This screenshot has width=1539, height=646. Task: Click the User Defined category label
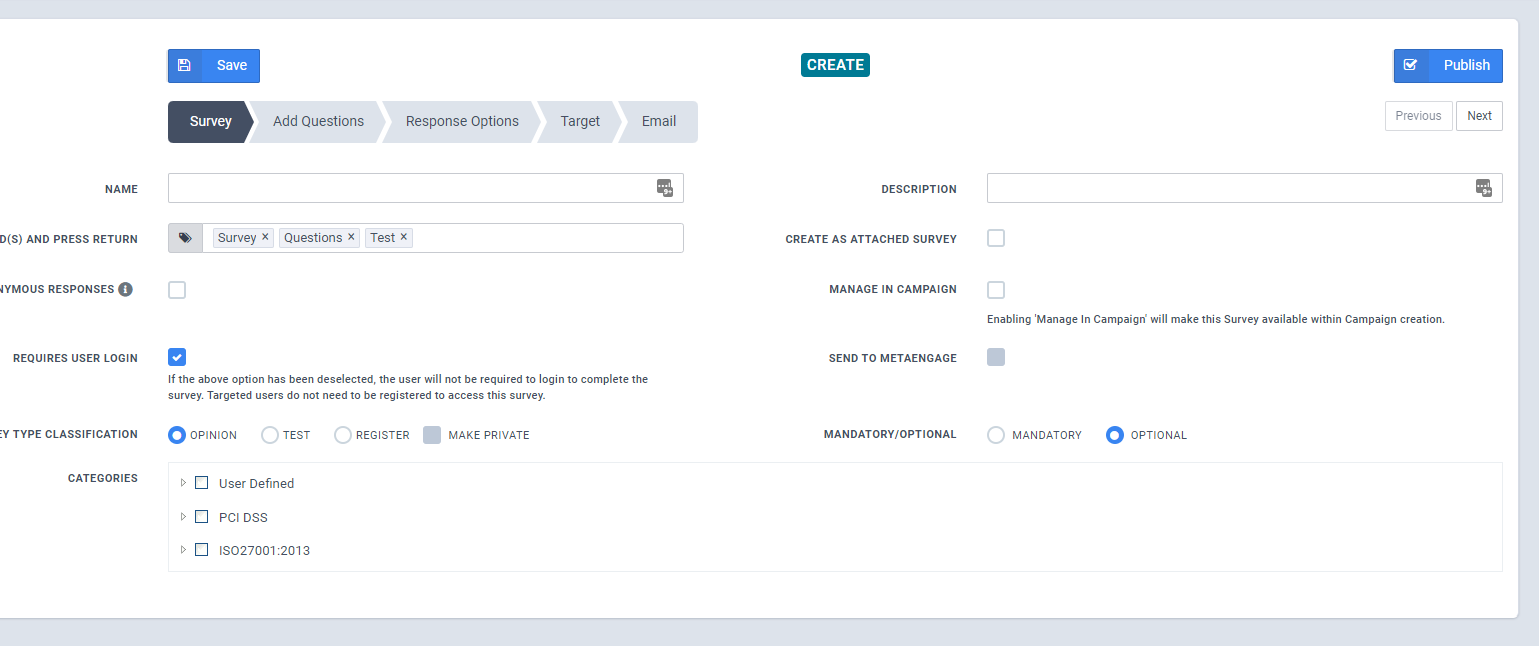click(x=256, y=483)
